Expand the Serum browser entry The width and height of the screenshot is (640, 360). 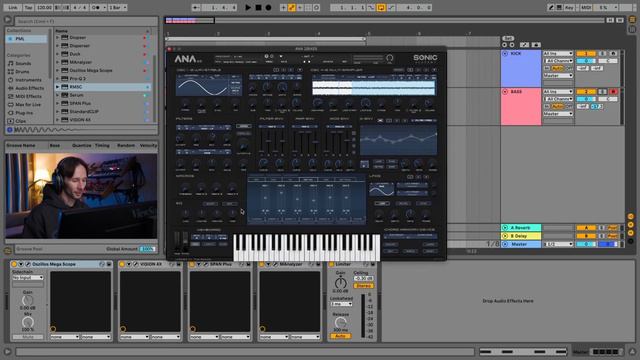click(58, 95)
